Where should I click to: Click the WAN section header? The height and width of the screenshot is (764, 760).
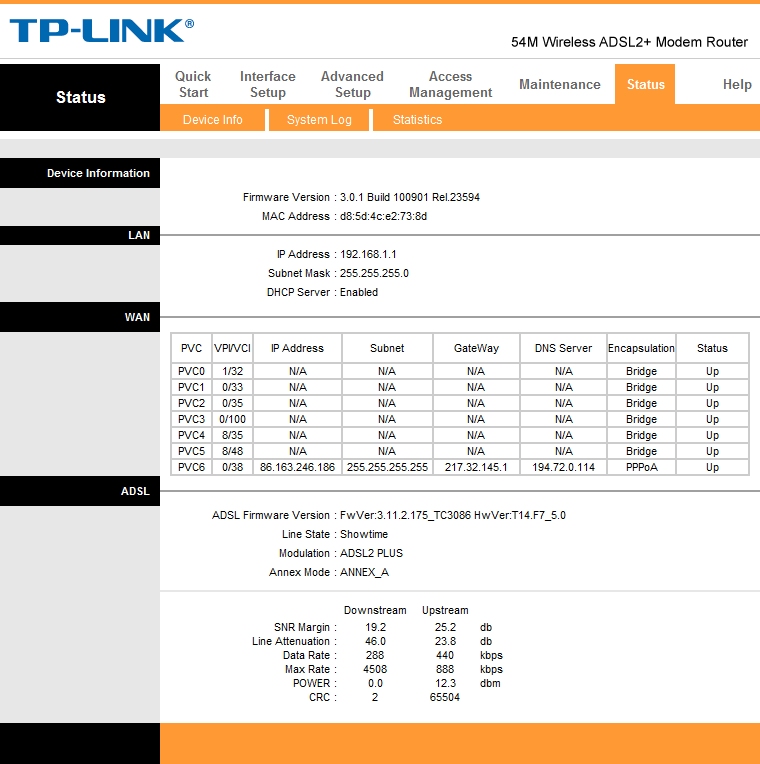tap(80, 317)
